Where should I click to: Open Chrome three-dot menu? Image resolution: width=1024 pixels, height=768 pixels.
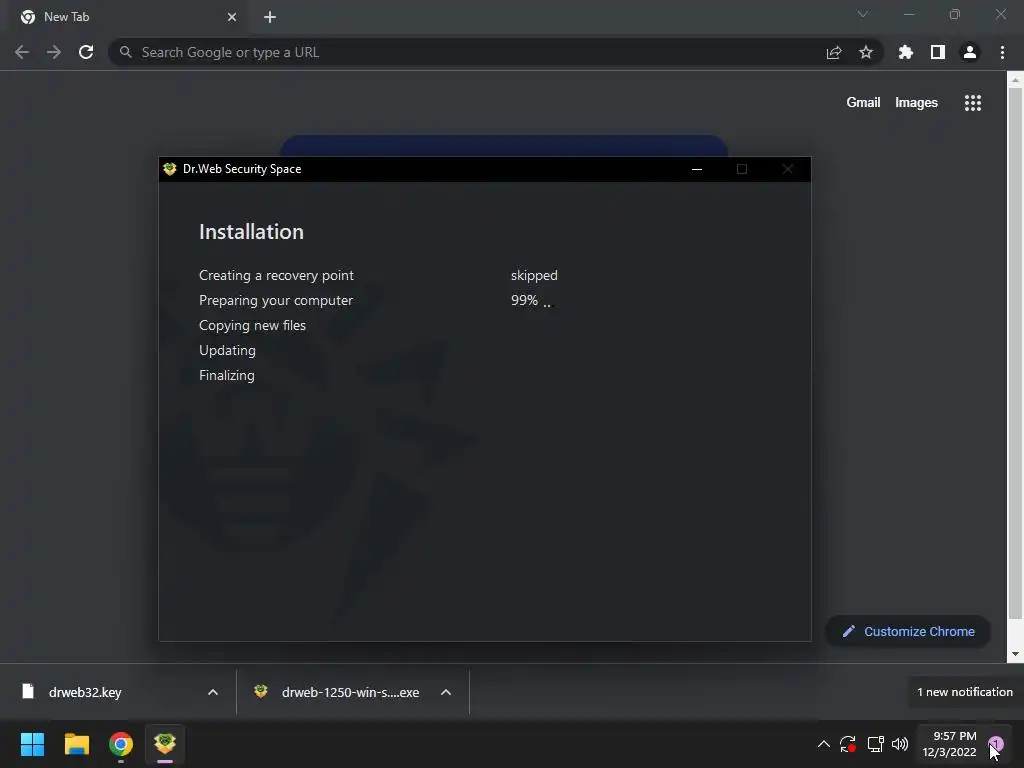(1002, 52)
